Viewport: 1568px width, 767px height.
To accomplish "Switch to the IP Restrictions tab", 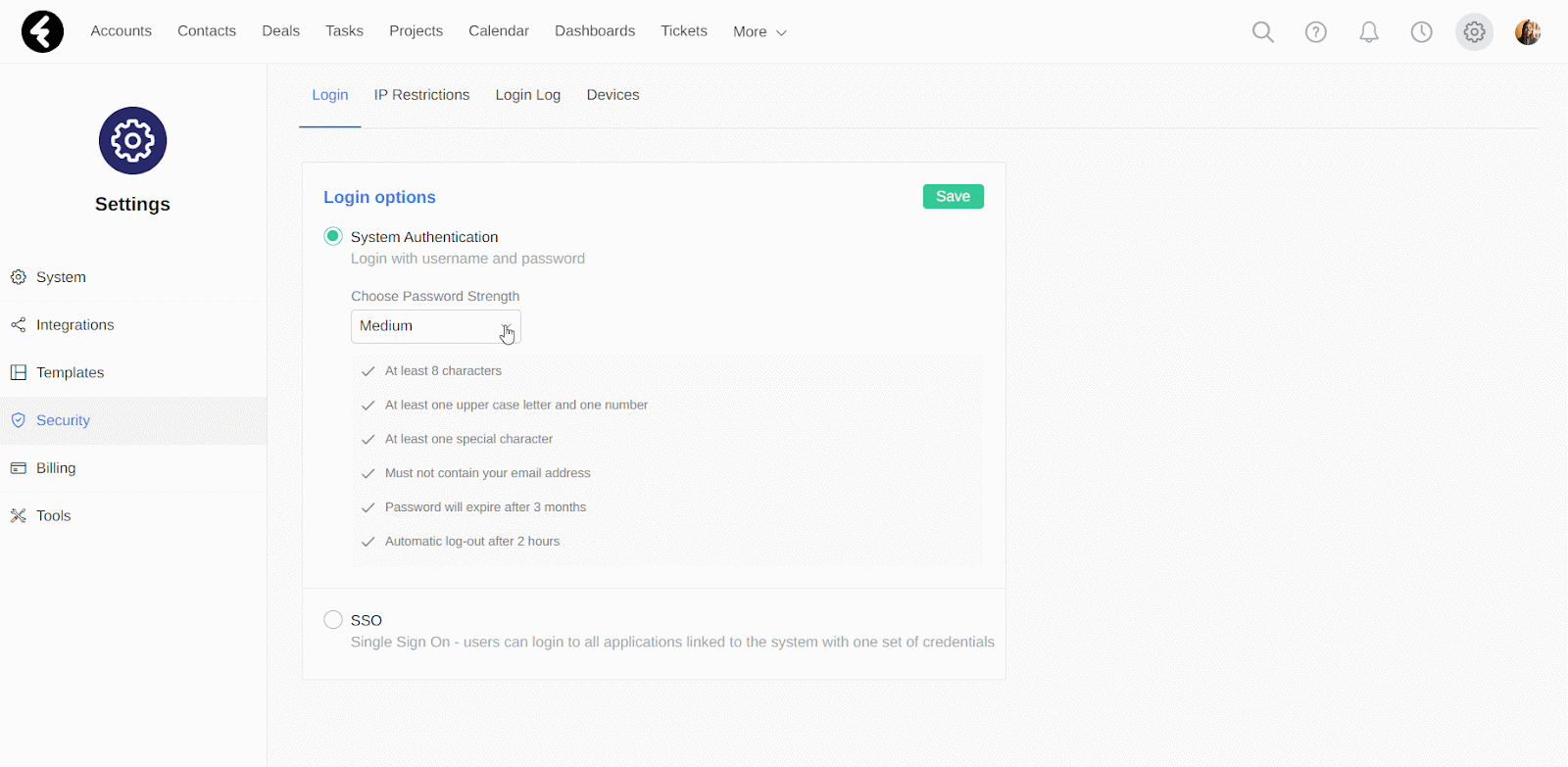I will 421,95.
